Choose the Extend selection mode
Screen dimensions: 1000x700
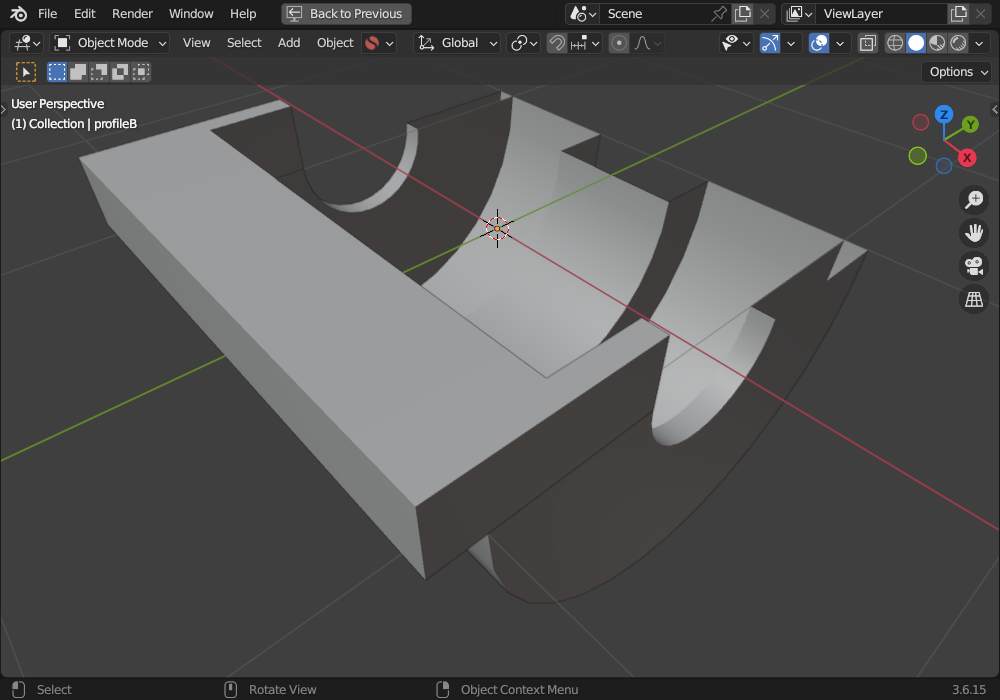[x=78, y=72]
